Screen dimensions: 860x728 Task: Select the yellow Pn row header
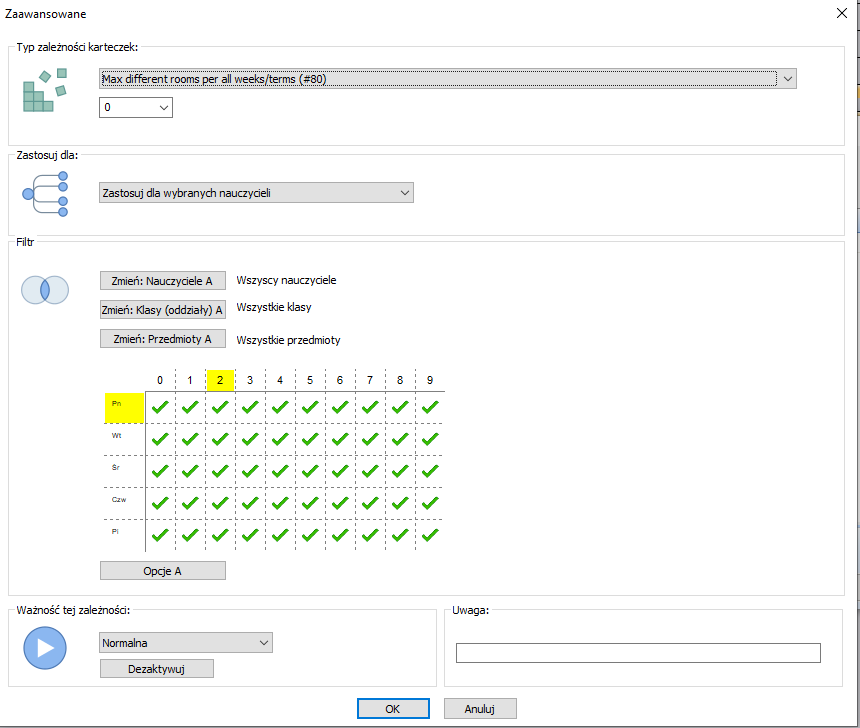(125, 407)
